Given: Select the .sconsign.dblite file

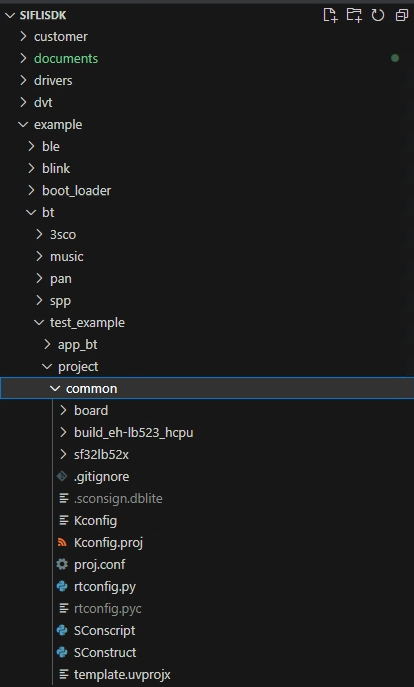Looking at the screenshot, I should 118,498.
